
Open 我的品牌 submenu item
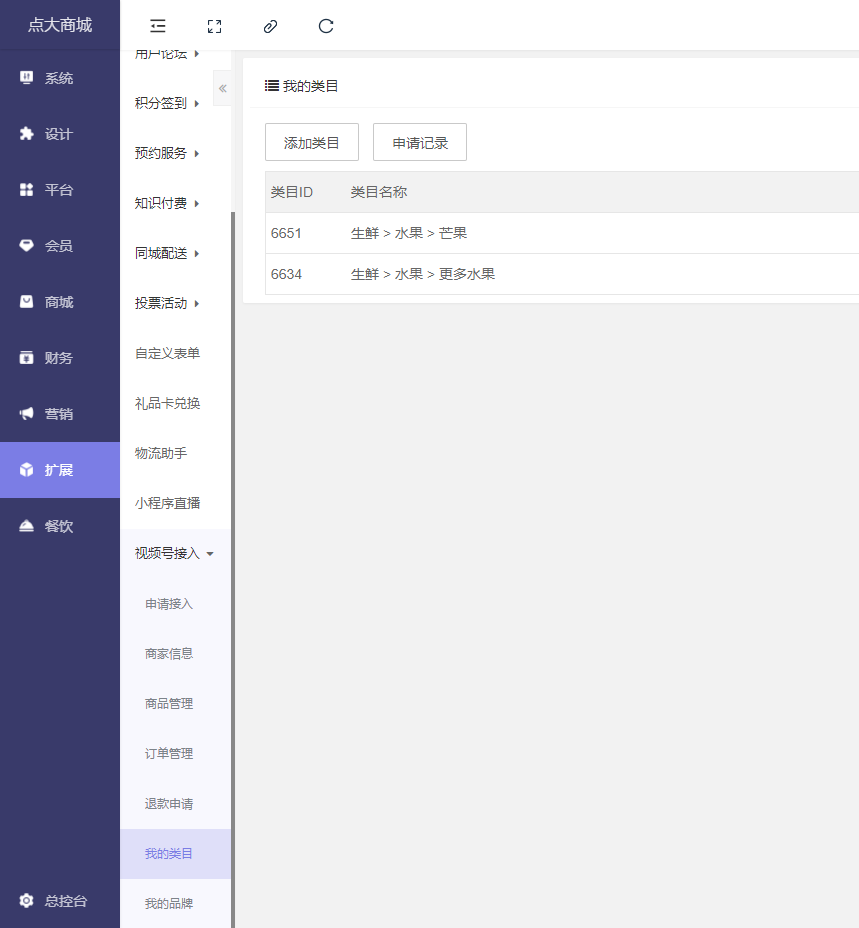tap(169, 904)
